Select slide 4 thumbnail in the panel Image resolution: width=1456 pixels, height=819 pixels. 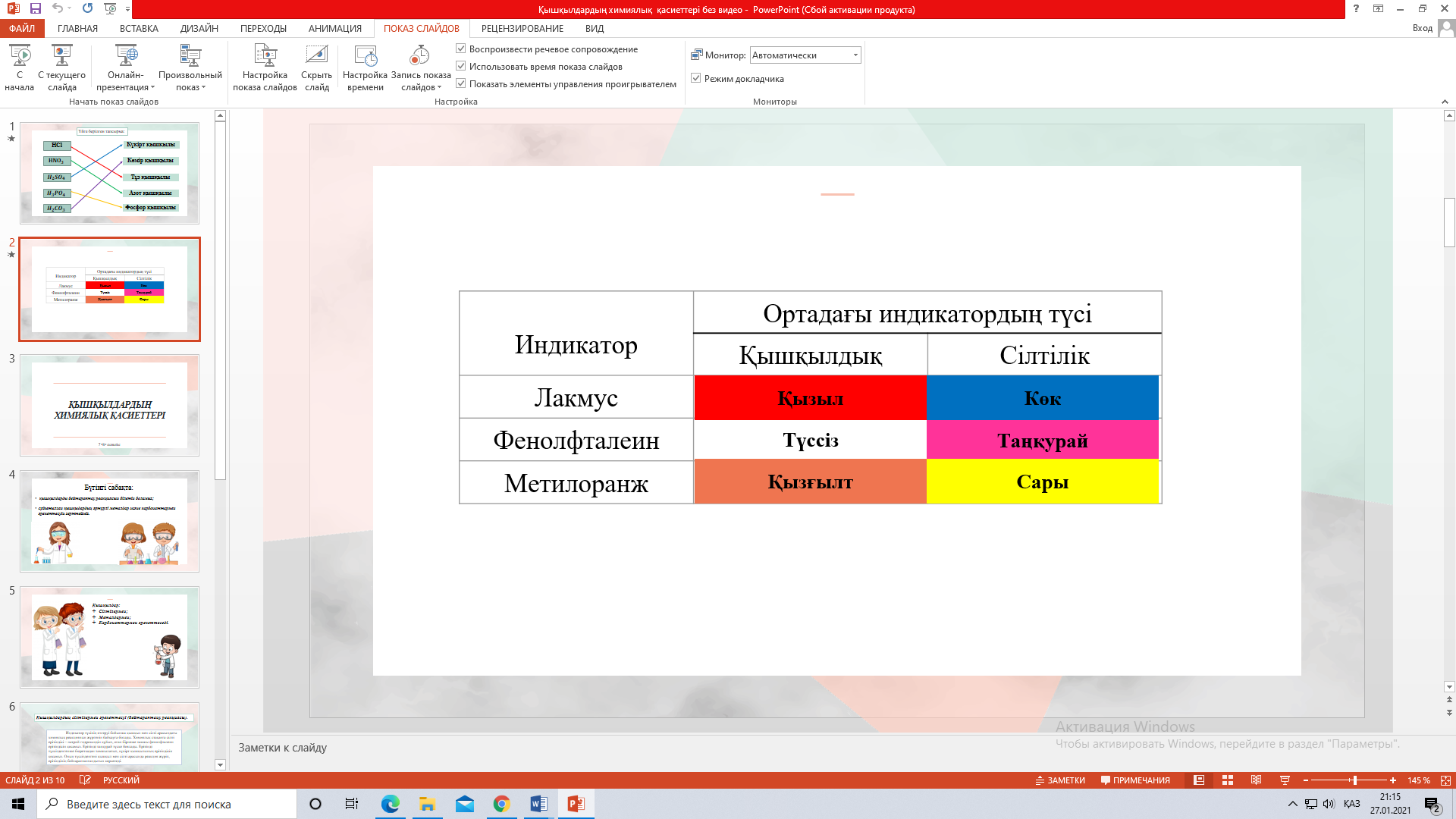point(109,521)
